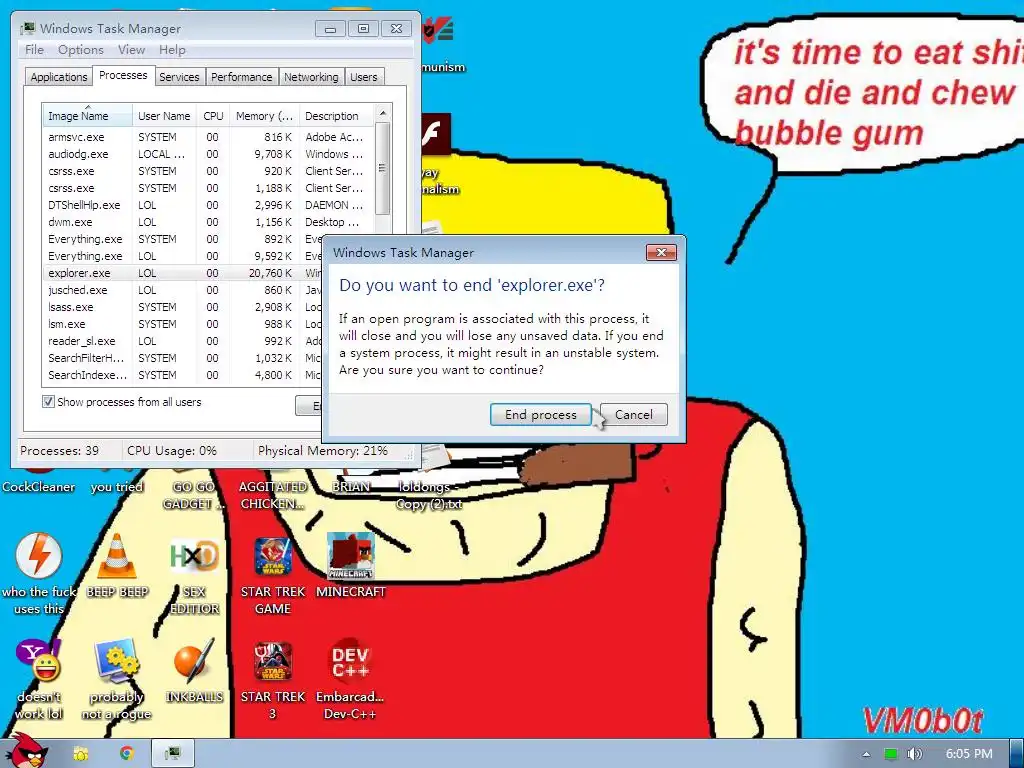1024x768 pixels.
Task: Open the pinned Explorer folder taskbar icon
Action: coord(81,754)
